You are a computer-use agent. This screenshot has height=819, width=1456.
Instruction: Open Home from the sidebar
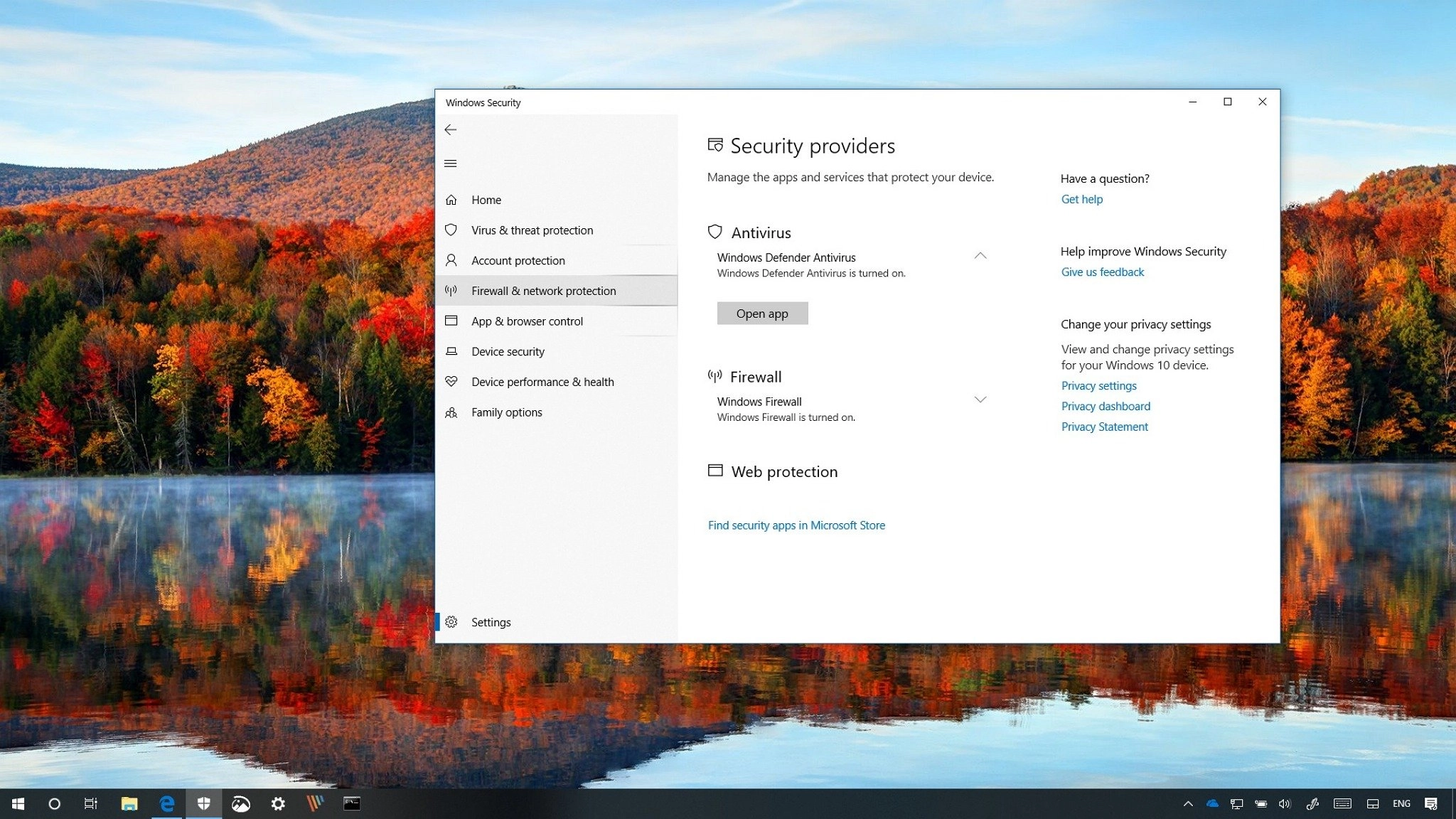(x=486, y=200)
